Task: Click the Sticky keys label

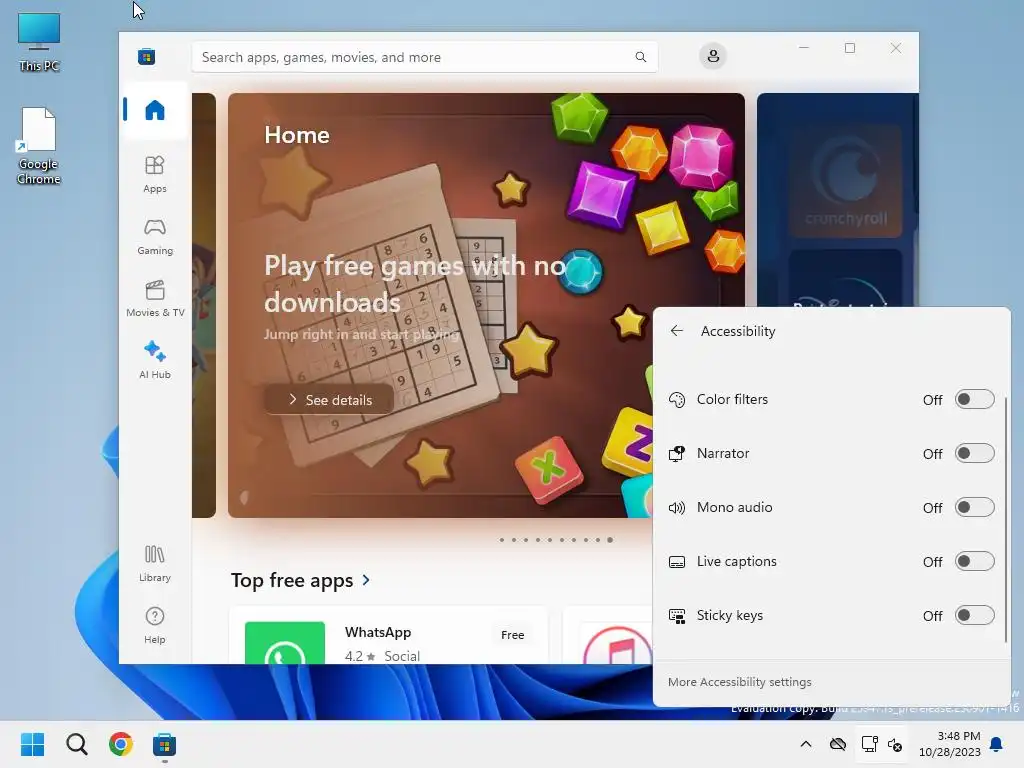Action: 729,615
